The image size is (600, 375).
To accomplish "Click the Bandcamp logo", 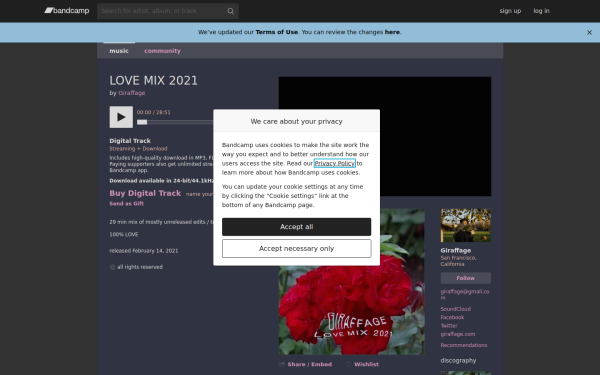I will tap(67, 11).
